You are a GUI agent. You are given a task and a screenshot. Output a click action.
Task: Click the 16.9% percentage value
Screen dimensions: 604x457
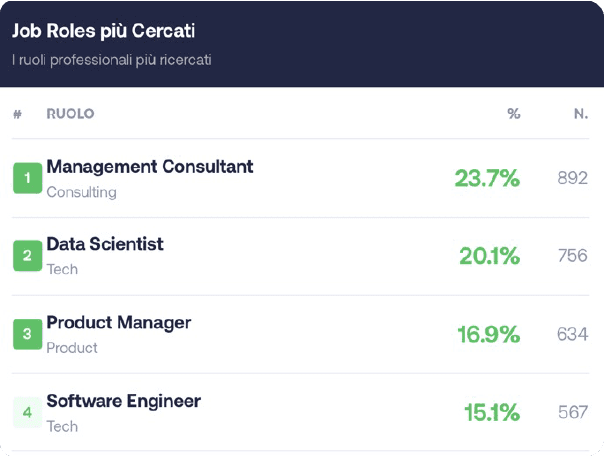click(488, 335)
